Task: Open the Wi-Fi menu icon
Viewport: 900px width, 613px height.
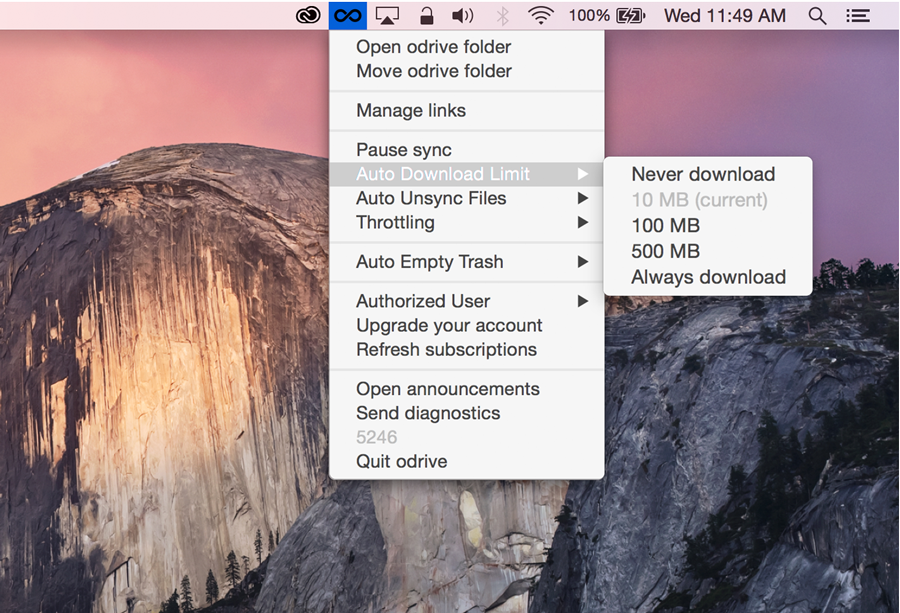Action: (540, 15)
